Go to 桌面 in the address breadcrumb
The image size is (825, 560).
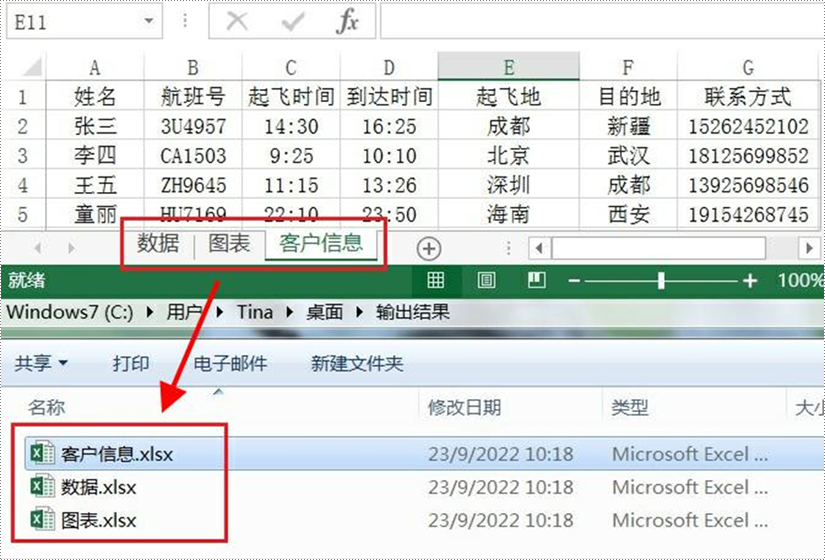point(324,312)
